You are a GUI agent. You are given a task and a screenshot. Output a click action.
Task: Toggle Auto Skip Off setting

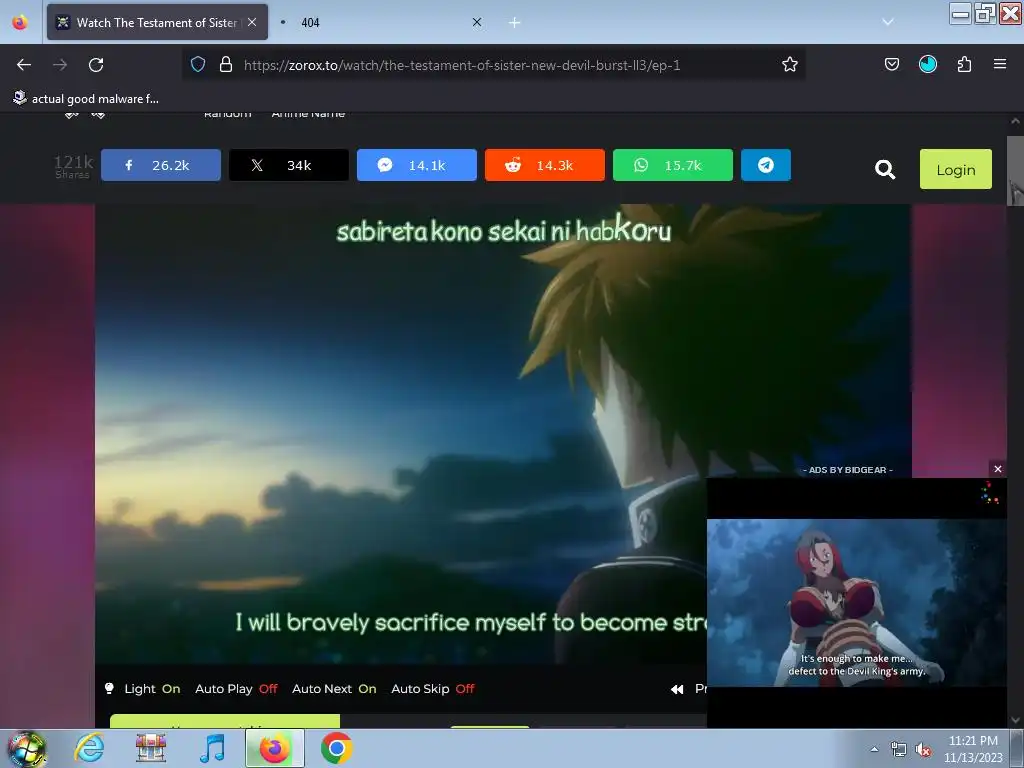[432, 689]
